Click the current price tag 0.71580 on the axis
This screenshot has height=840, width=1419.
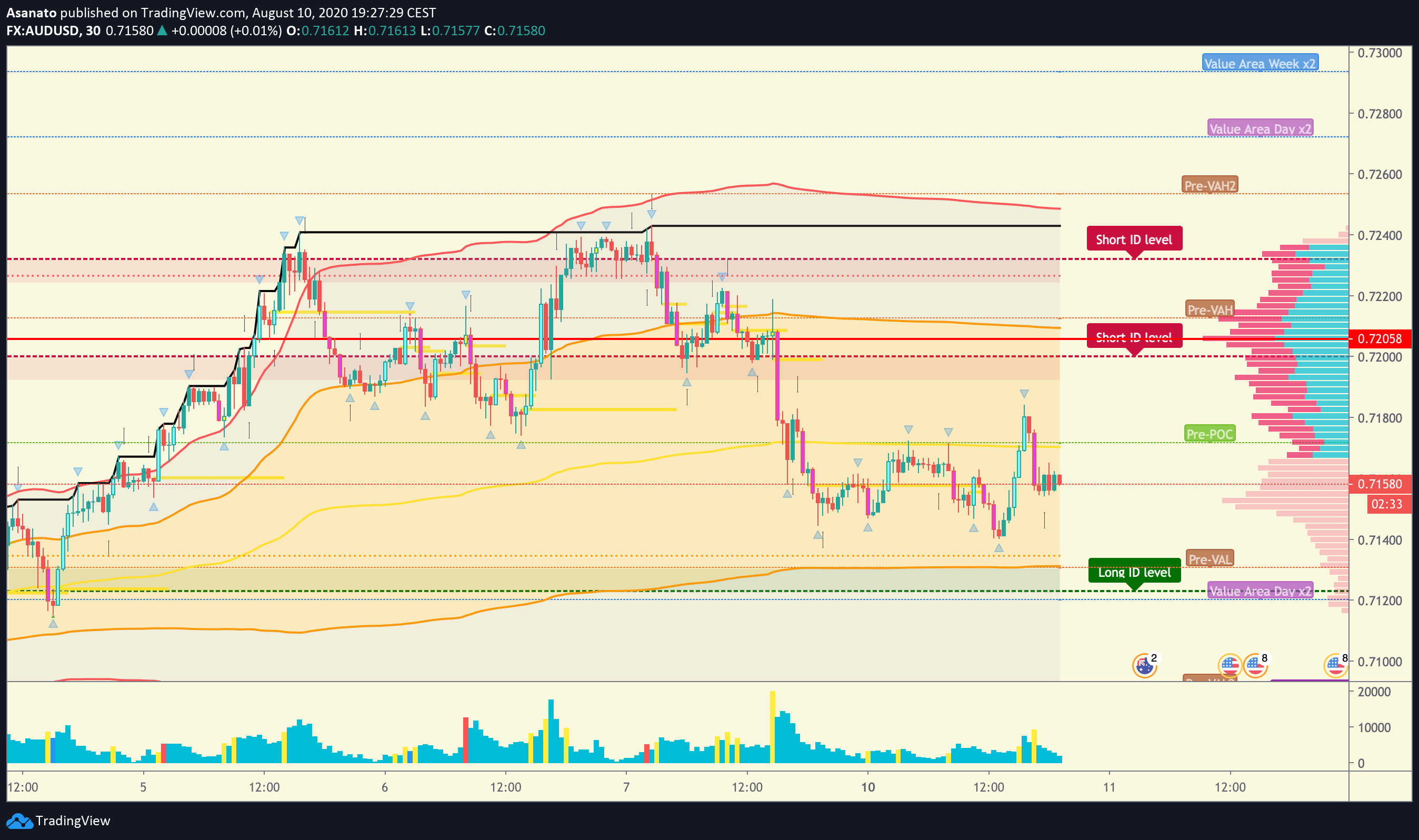click(x=1381, y=484)
